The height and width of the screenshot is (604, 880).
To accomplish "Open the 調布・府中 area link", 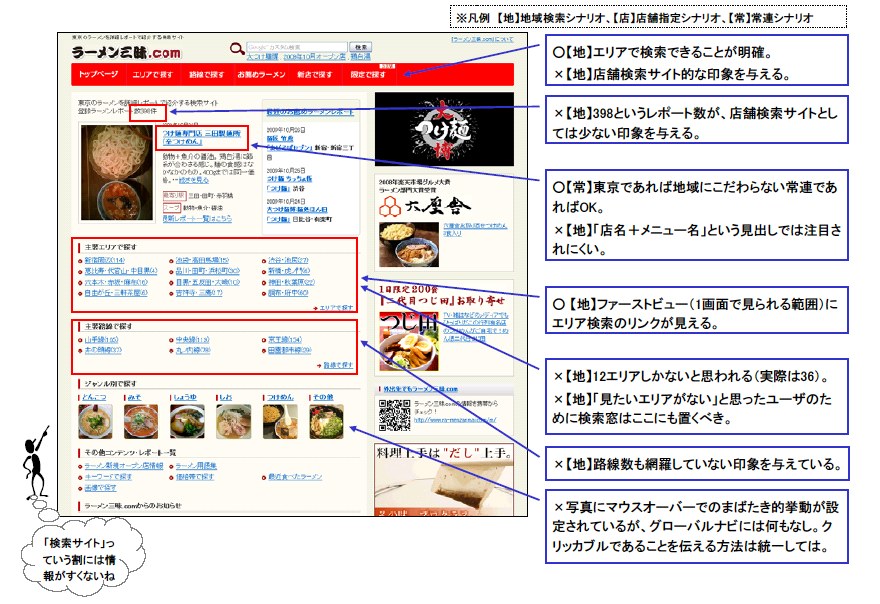I will click(288, 292).
